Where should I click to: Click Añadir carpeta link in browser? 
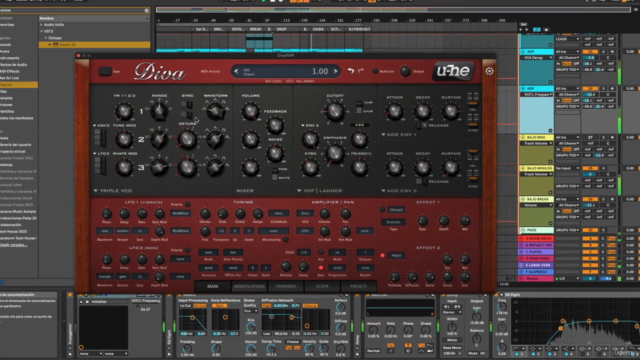click(14, 245)
